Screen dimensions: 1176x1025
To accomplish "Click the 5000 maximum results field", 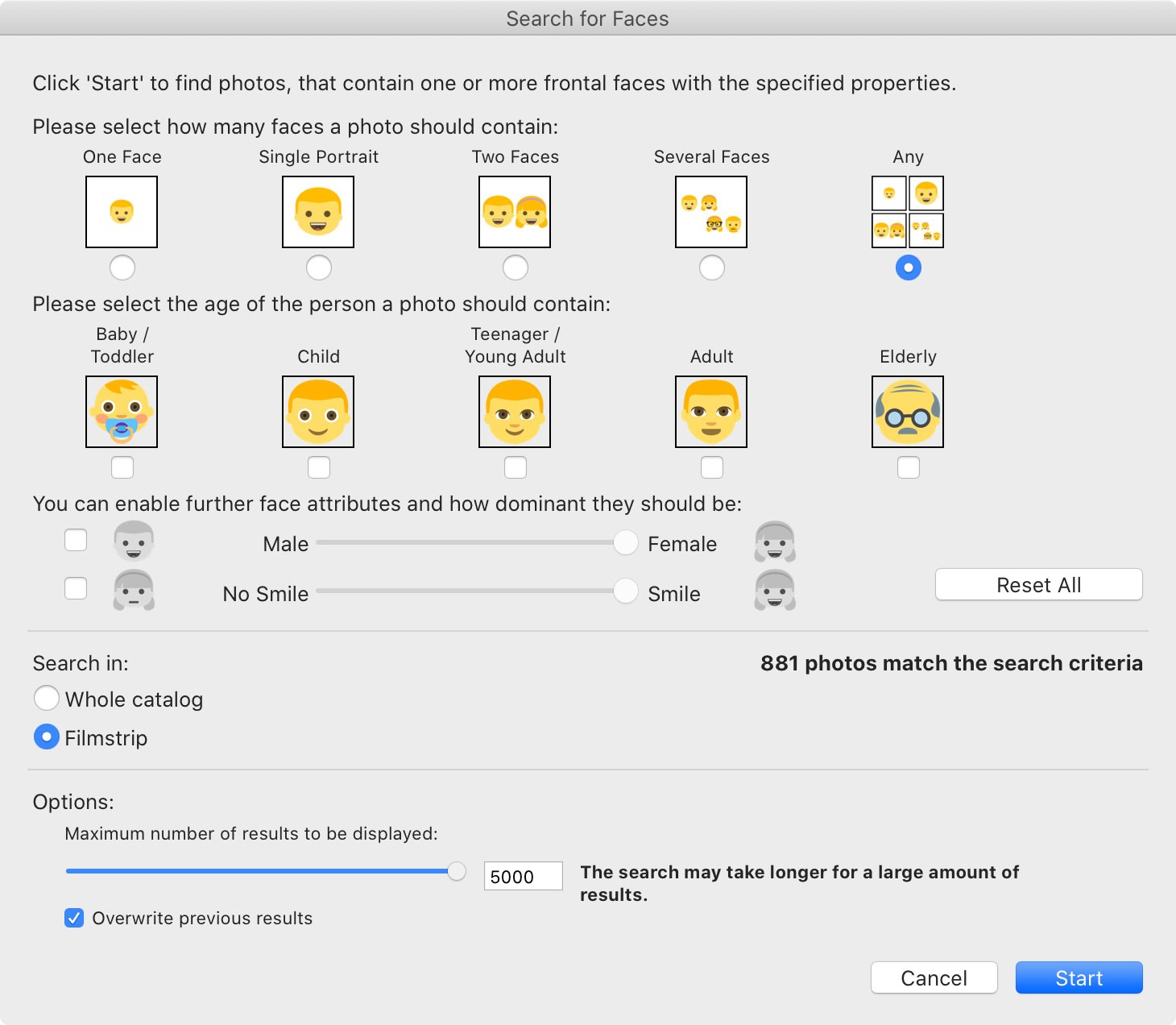I will click(523, 876).
